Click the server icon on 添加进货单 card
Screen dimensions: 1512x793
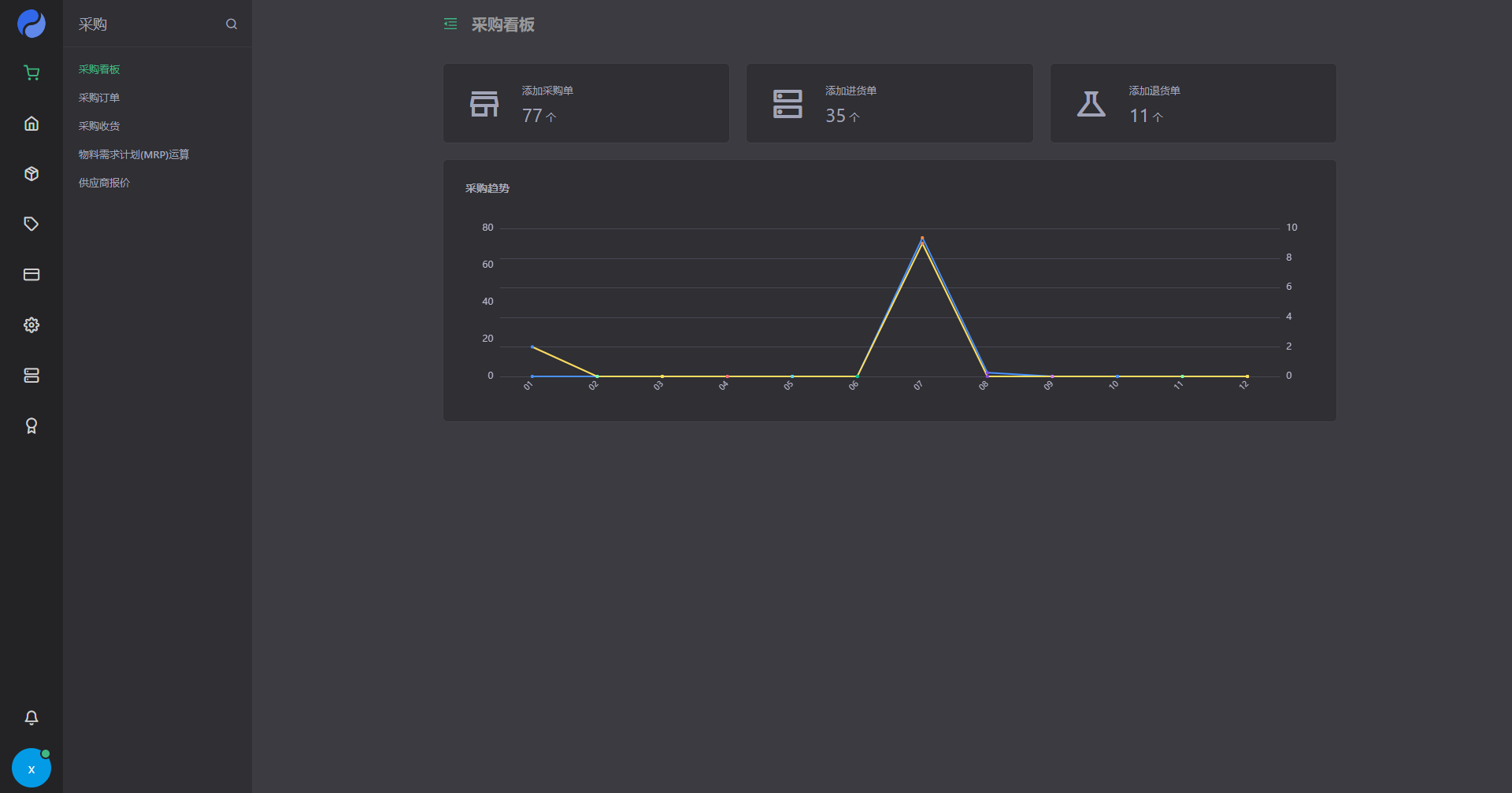(x=787, y=104)
